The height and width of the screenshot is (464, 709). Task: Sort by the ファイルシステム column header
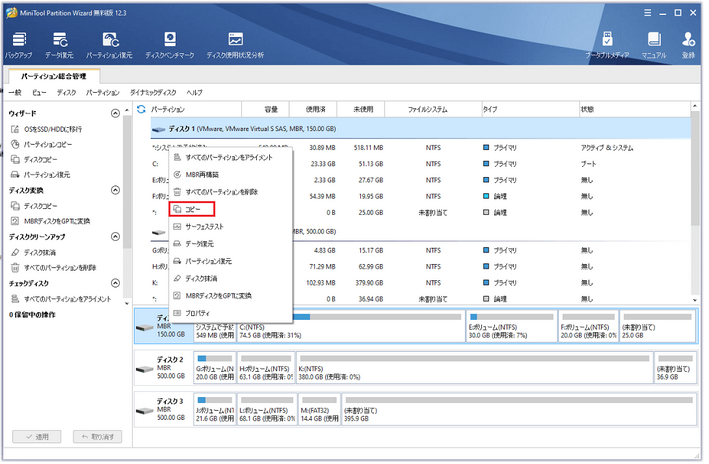pyautogui.click(x=433, y=109)
